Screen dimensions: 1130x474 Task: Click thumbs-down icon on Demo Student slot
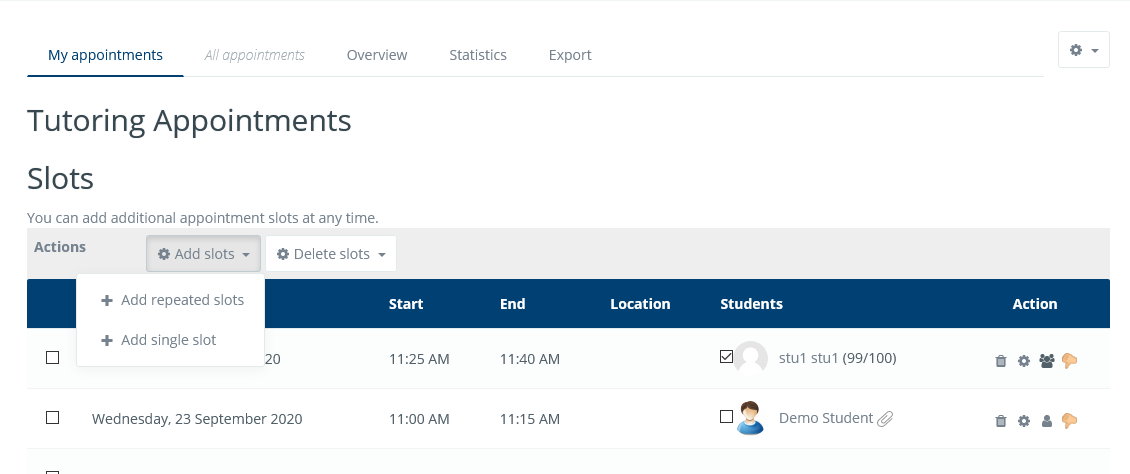pos(1070,421)
